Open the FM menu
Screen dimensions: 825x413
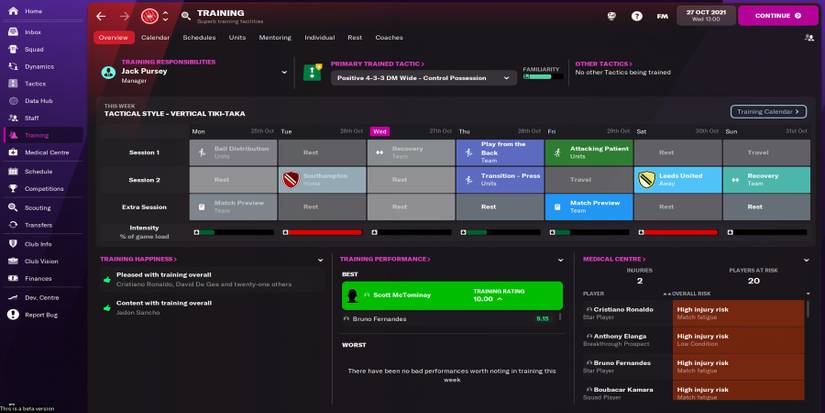tap(662, 16)
